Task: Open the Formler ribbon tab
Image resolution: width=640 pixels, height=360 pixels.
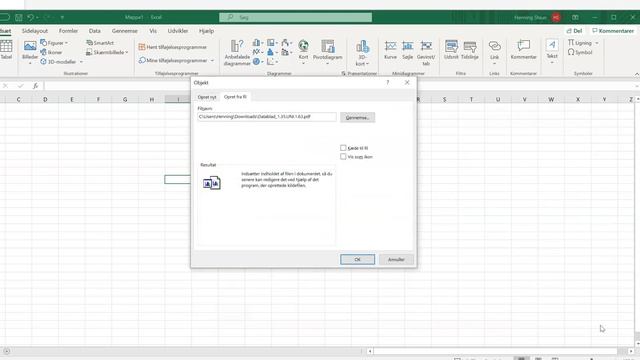Action: pyautogui.click(x=68, y=31)
